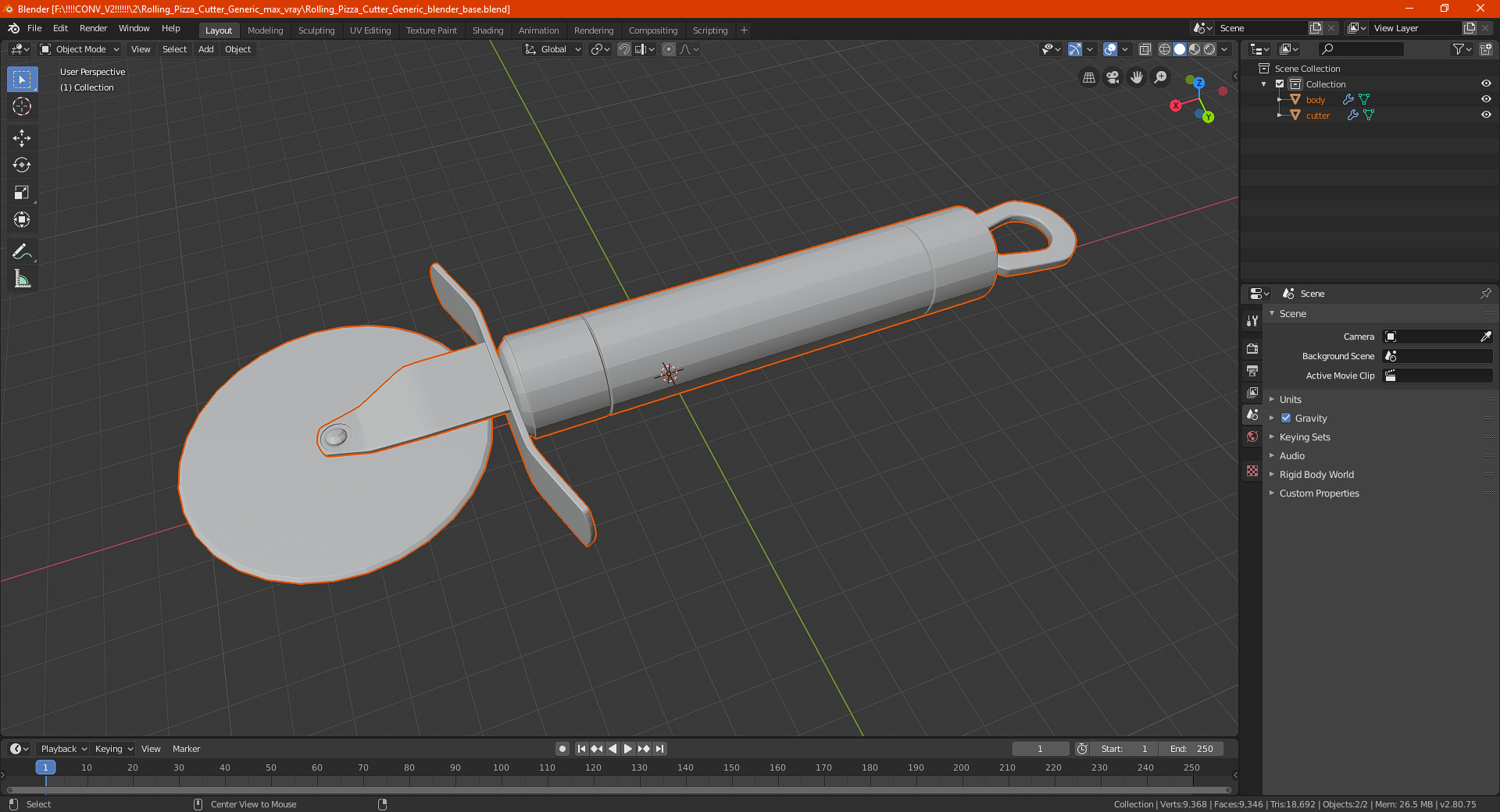Expand the body object tree row

tap(1279, 99)
